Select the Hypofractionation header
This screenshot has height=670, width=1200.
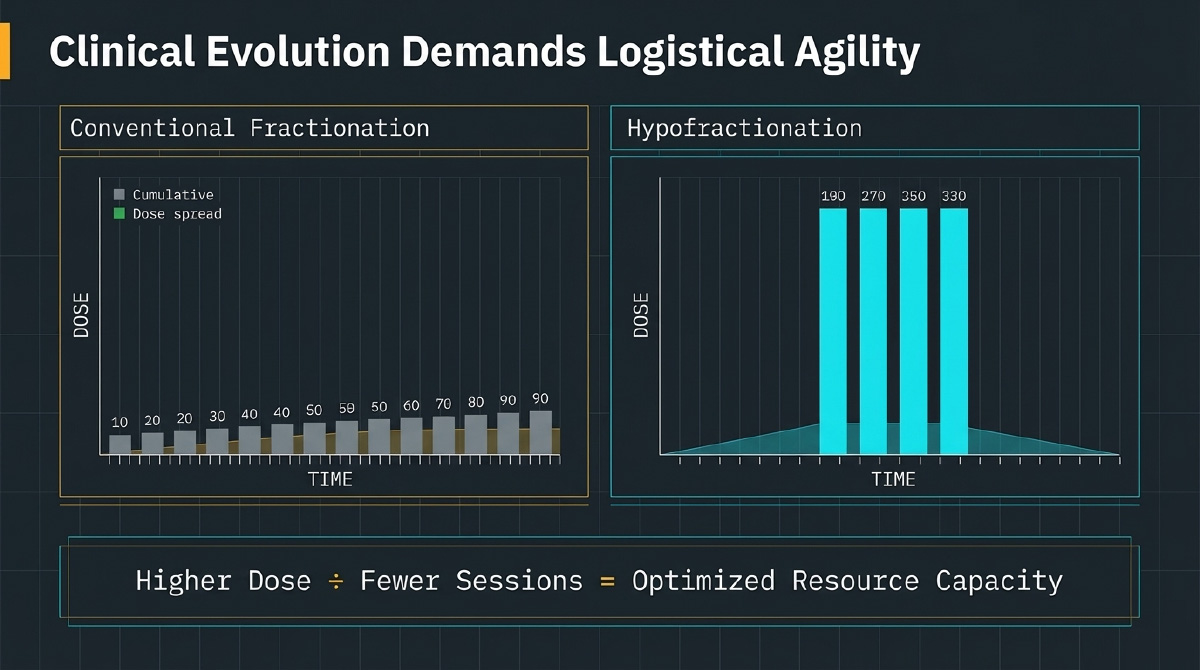(744, 128)
